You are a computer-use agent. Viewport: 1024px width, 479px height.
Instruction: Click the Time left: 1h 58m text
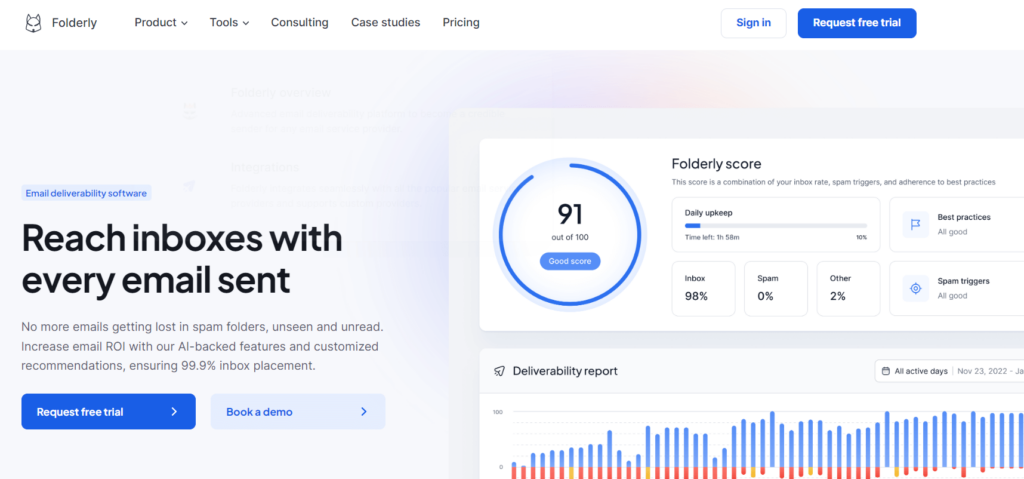pos(712,237)
